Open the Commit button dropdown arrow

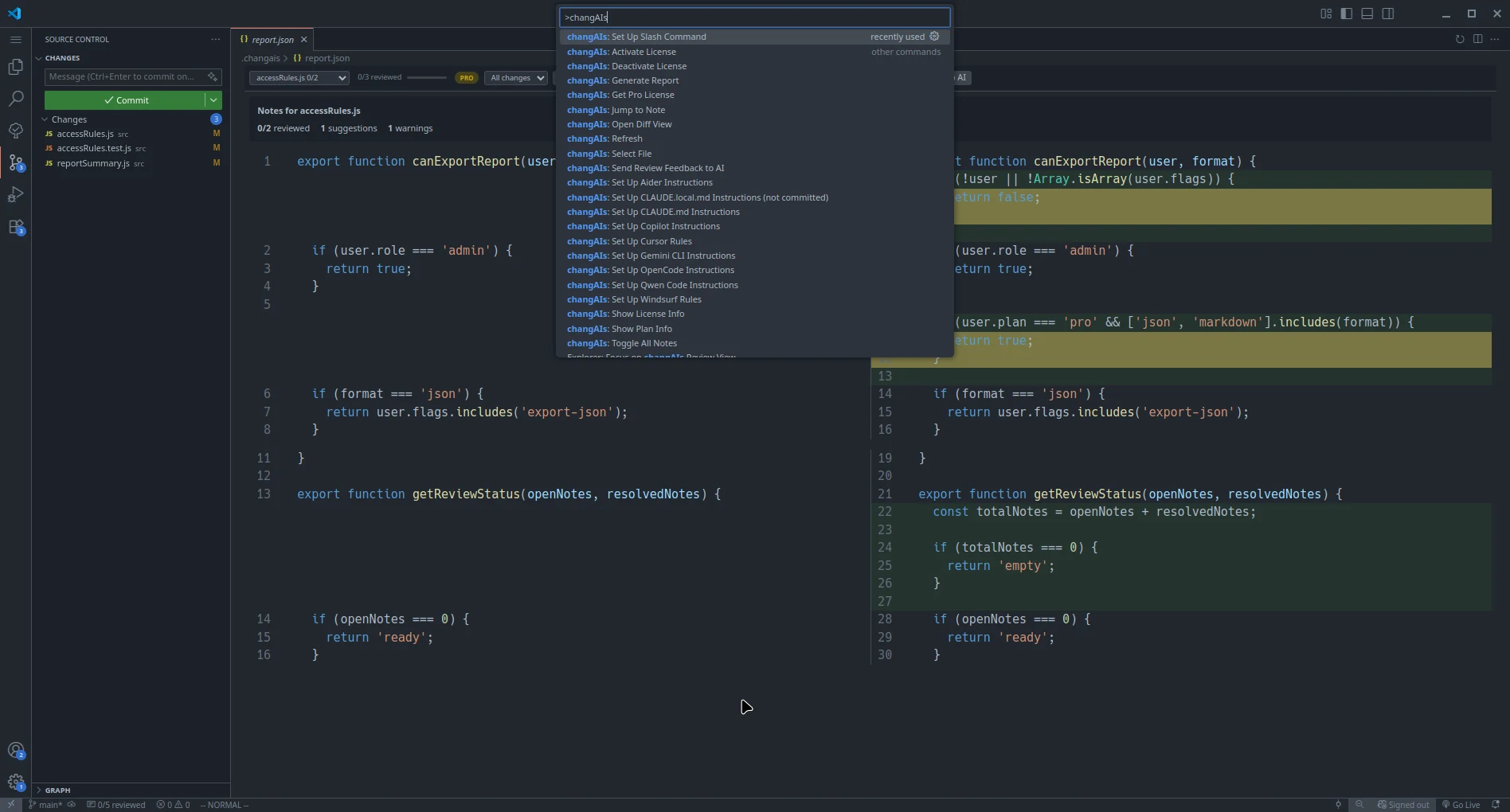pyautogui.click(x=213, y=100)
